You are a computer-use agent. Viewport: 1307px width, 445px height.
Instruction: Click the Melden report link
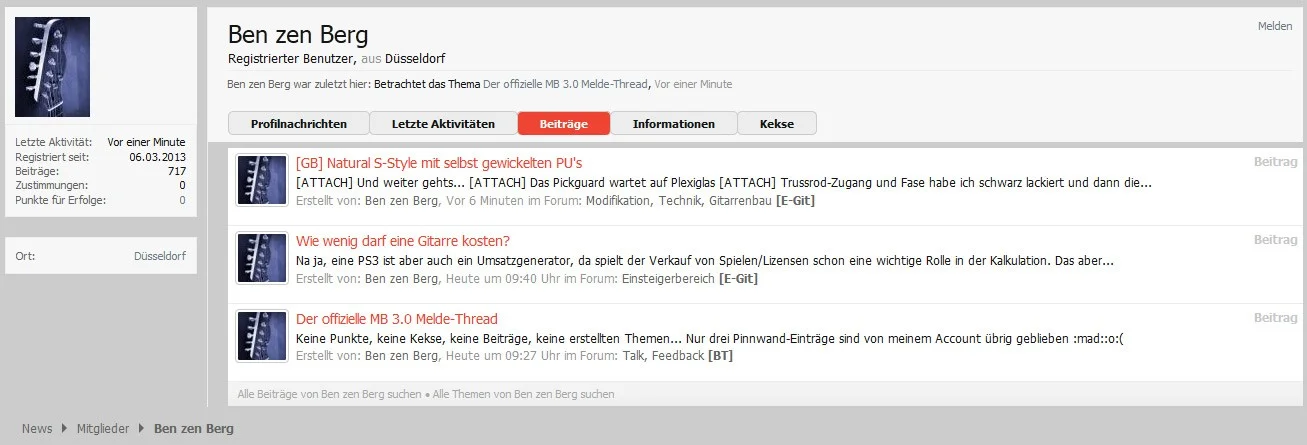tap(1275, 26)
